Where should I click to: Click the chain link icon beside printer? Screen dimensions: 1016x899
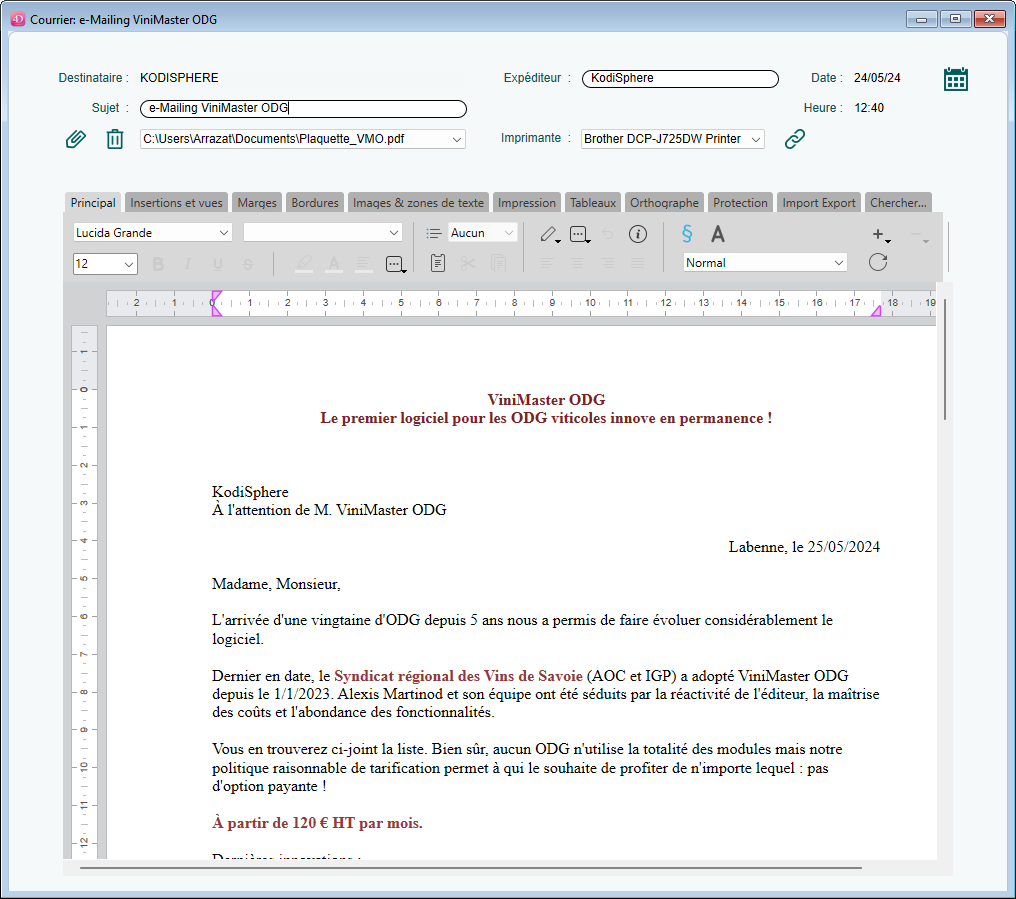pyautogui.click(x=794, y=139)
